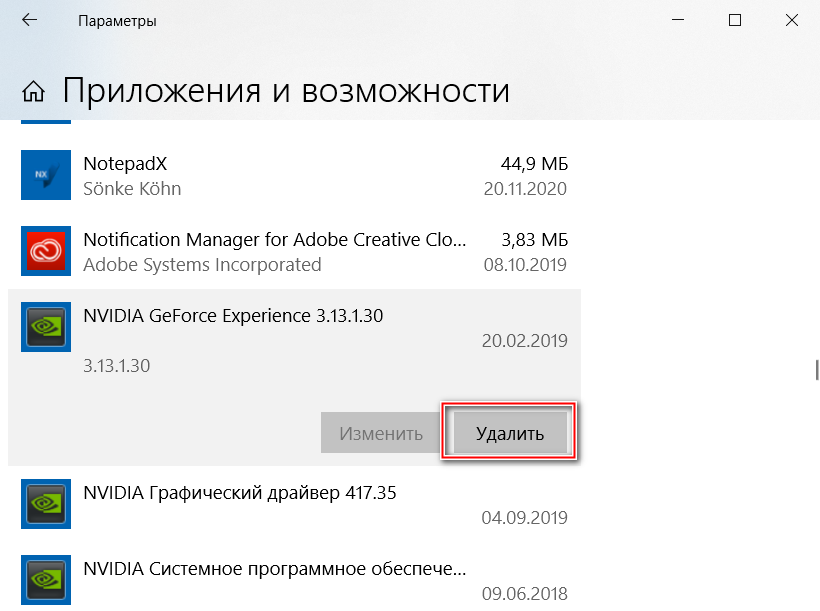Image resolution: width=820 pixels, height=611 pixels.
Task: Maximize the Параметры window
Action: pyautogui.click(x=735, y=20)
